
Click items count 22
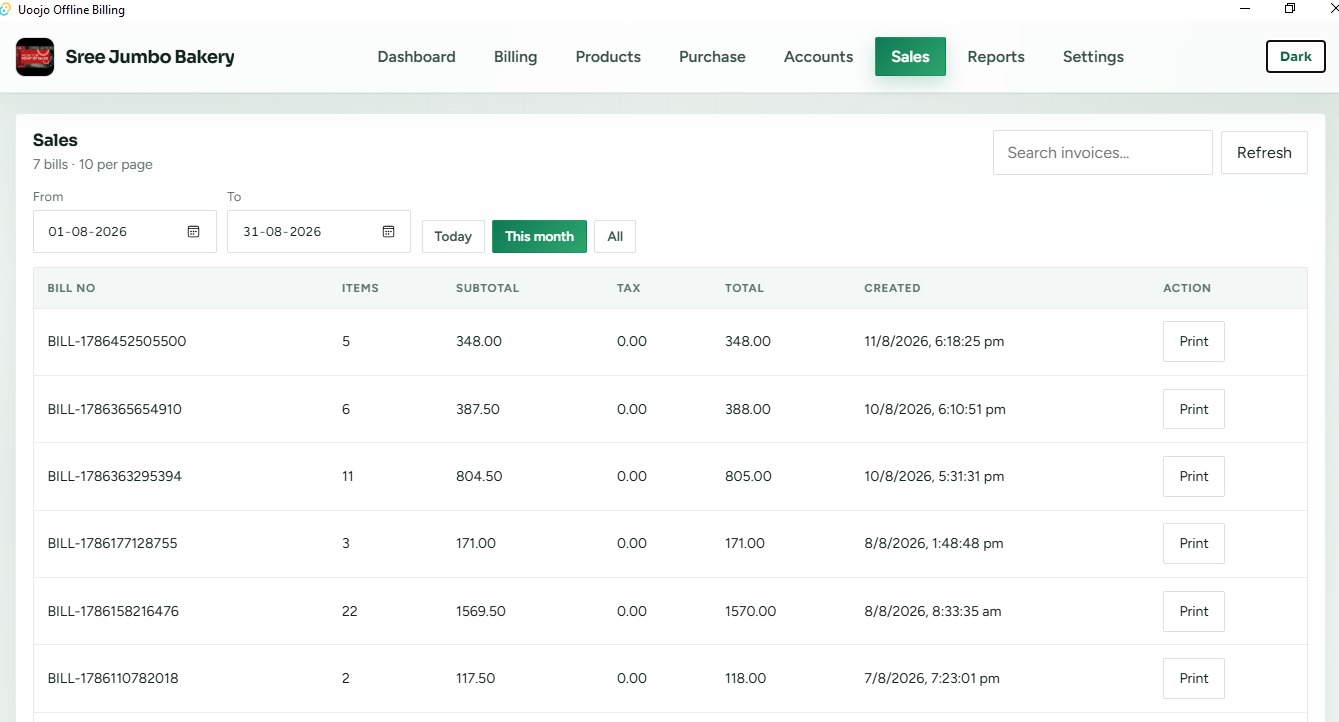coord(349,611)
